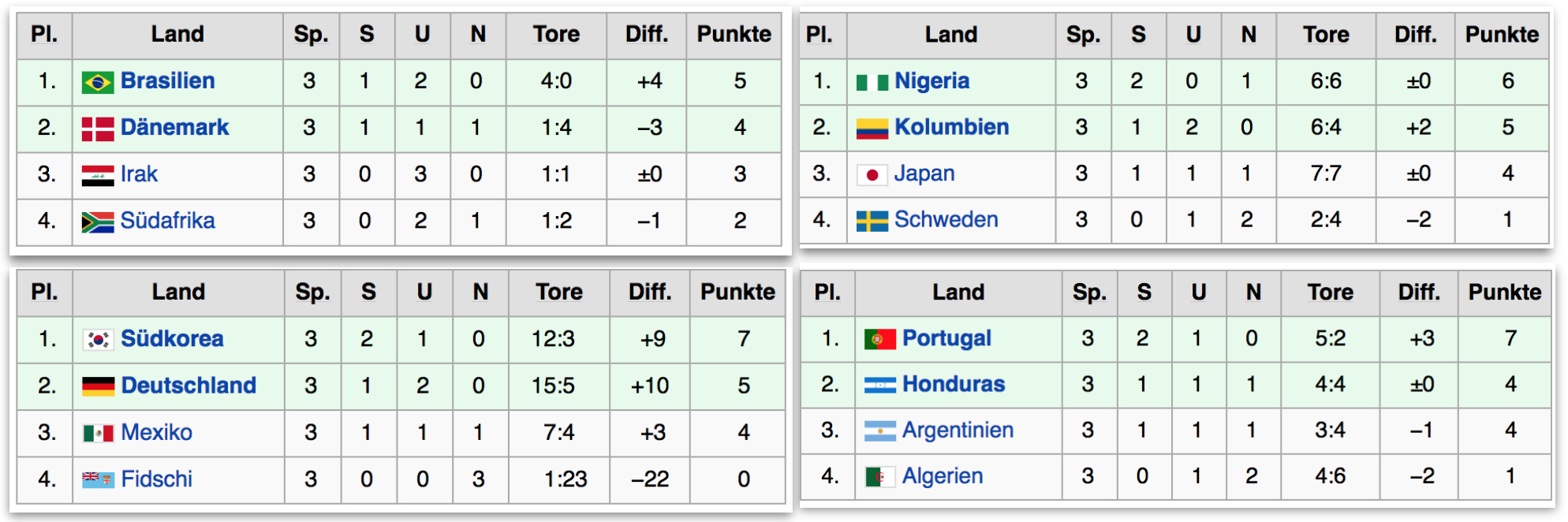Click the South Korea flag icon
The image size is (1568, 522).
[99, 340]
